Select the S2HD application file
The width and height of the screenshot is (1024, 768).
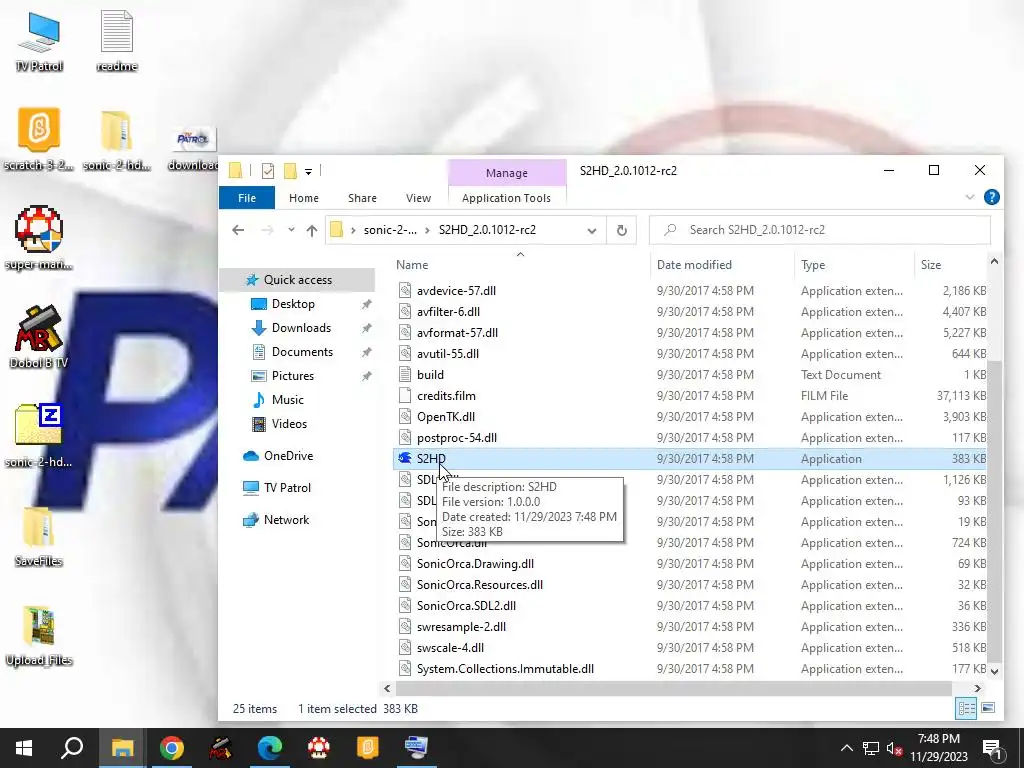coord(431,458)
